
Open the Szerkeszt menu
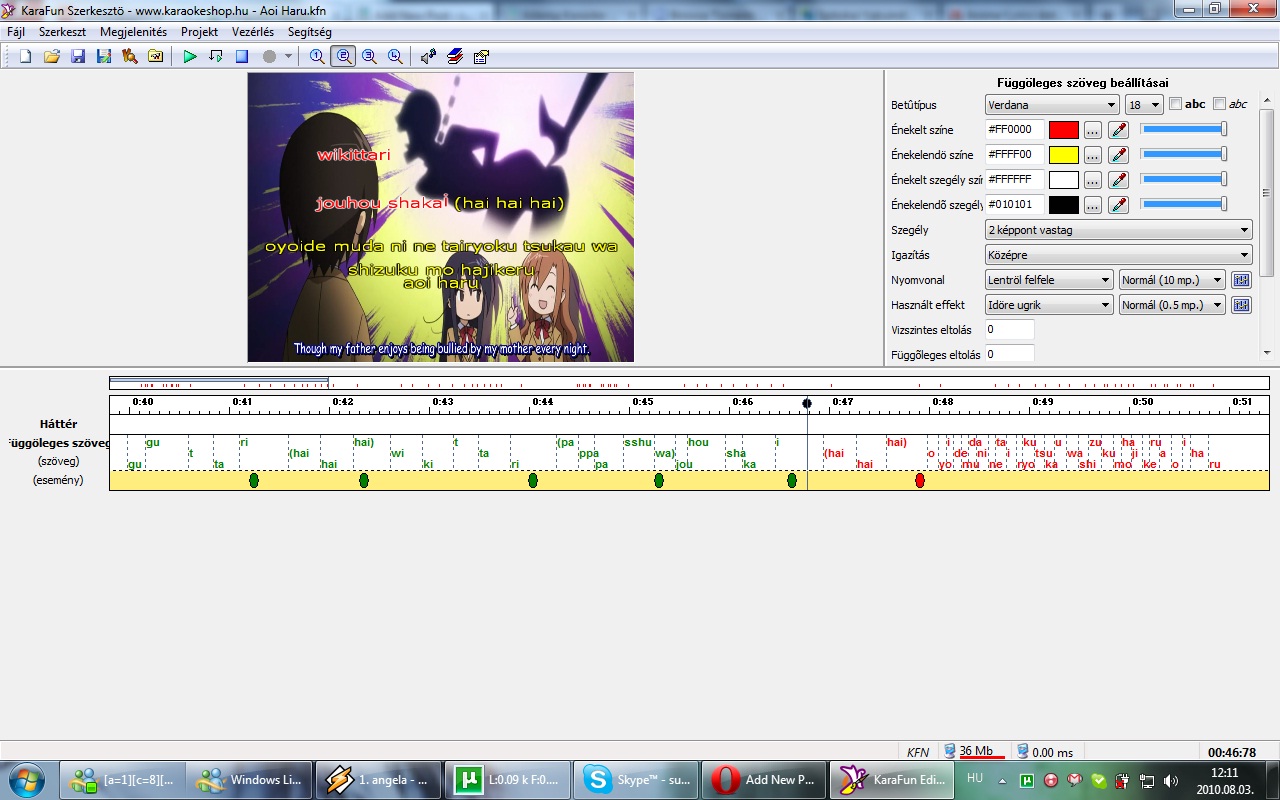62,32
